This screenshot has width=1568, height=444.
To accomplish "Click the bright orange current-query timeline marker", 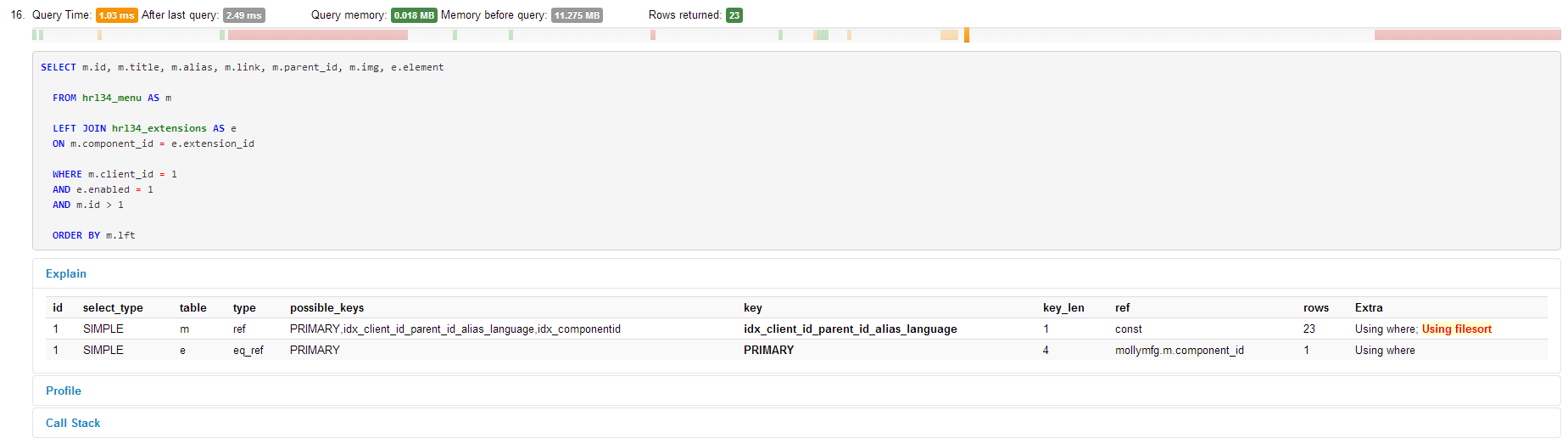I will point(967,35).
